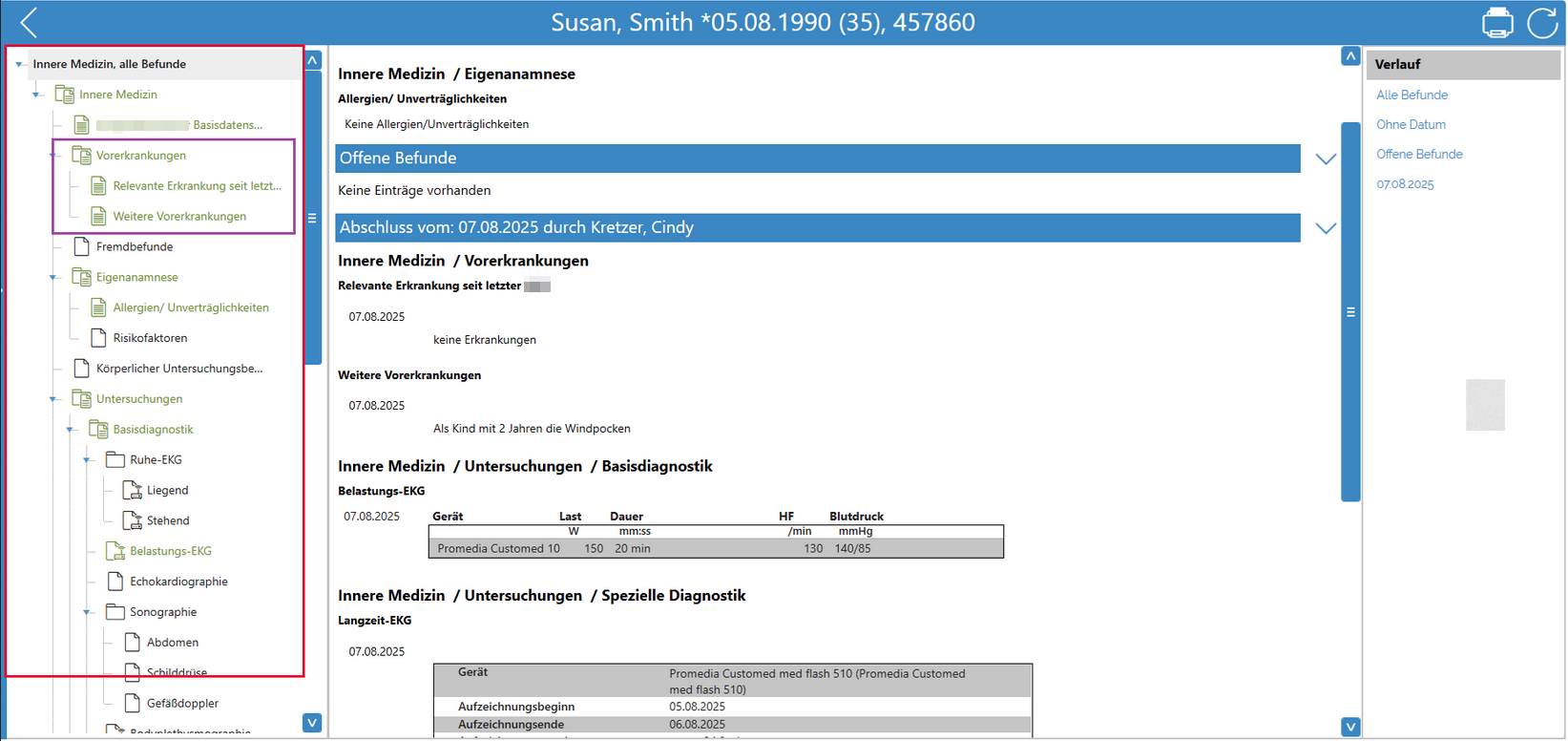This screenshot has width=1568, height=741.
Task: Filter Verlauf by Ohne Datum
Action: tap(1411, 124)
